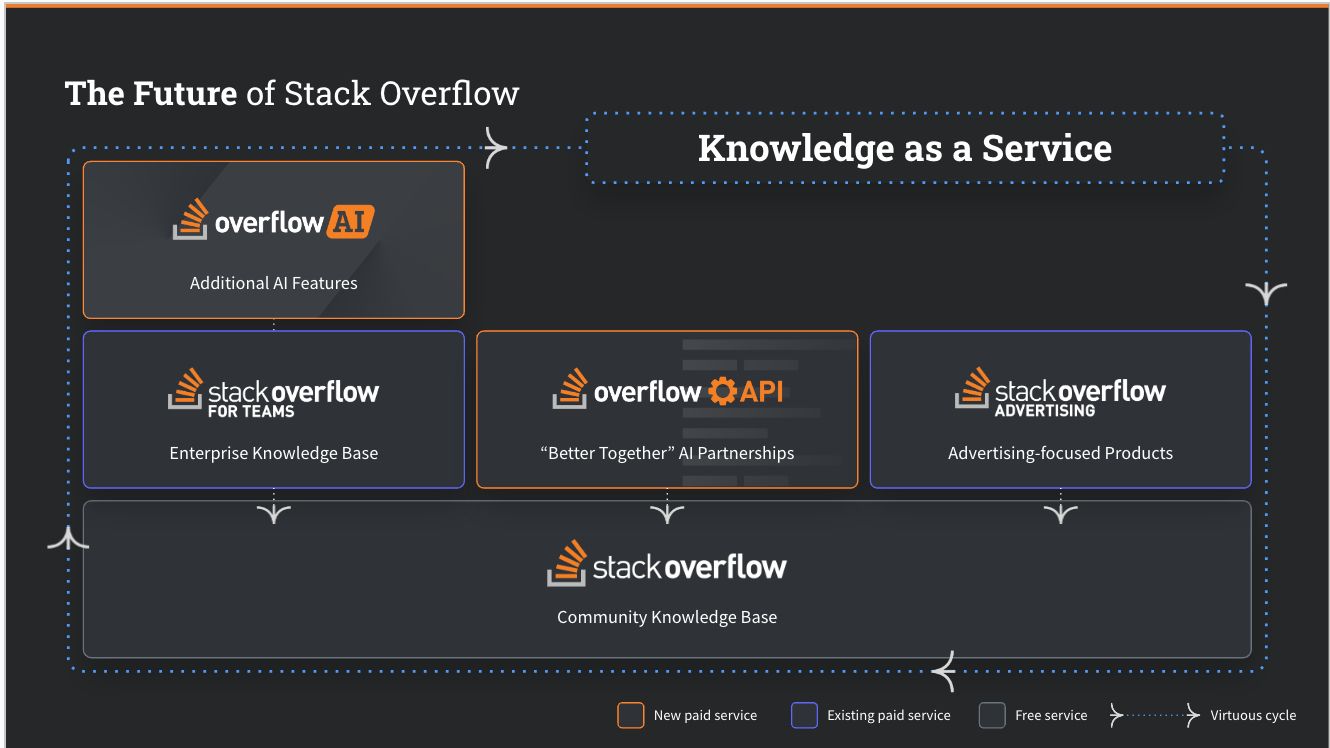Click the overflowAI logo
This screenshot has width=1330, height=748.
273,220
